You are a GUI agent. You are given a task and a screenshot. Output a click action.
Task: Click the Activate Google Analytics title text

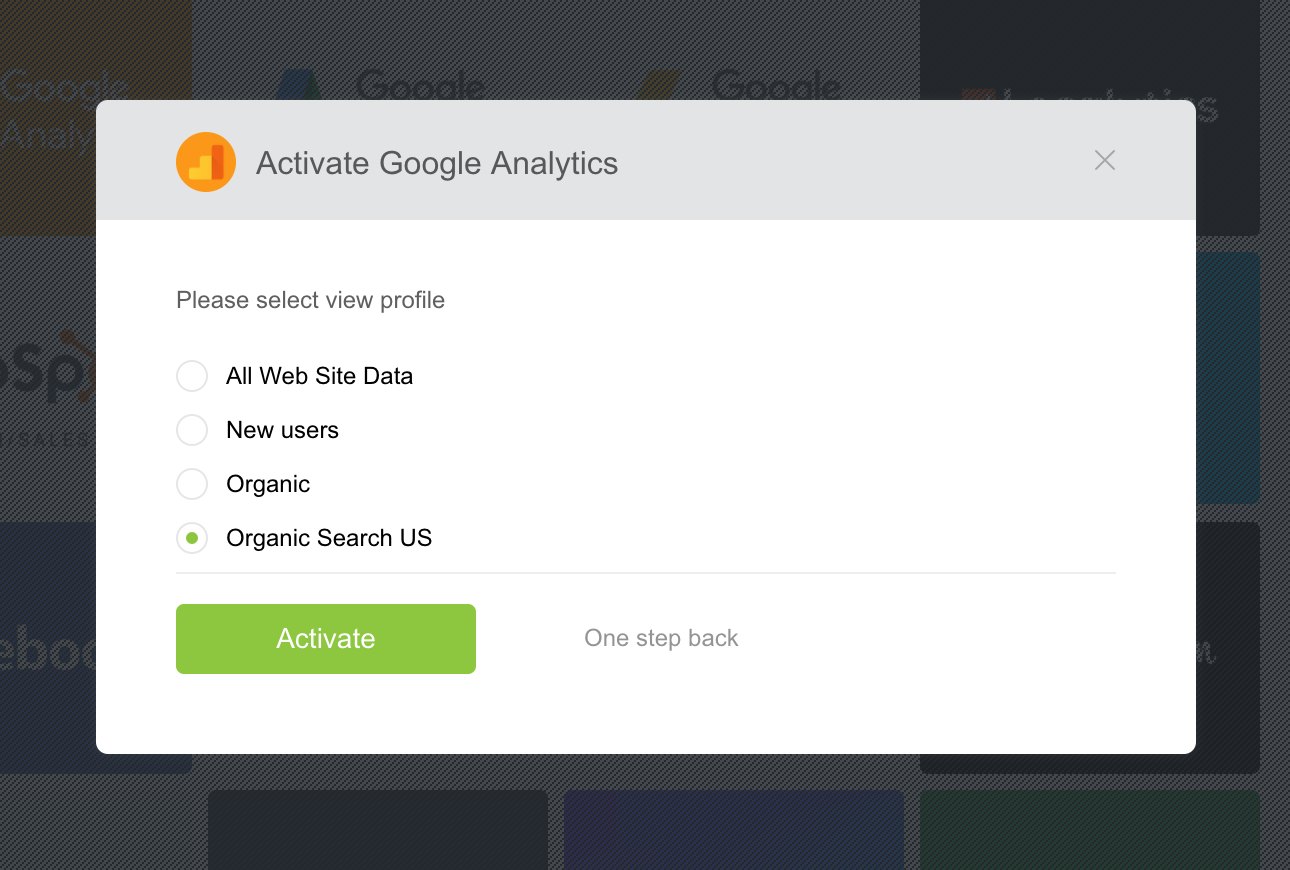[437, 163]
